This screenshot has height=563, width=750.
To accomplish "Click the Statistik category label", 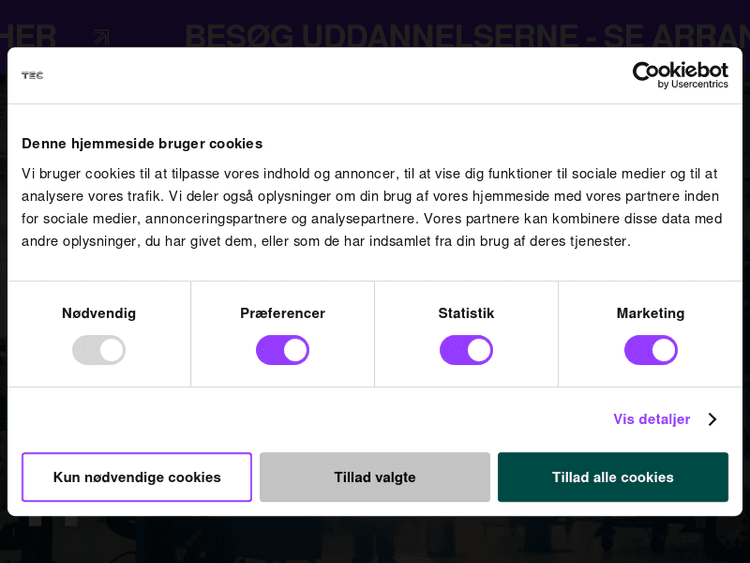I will click(466, 313).
